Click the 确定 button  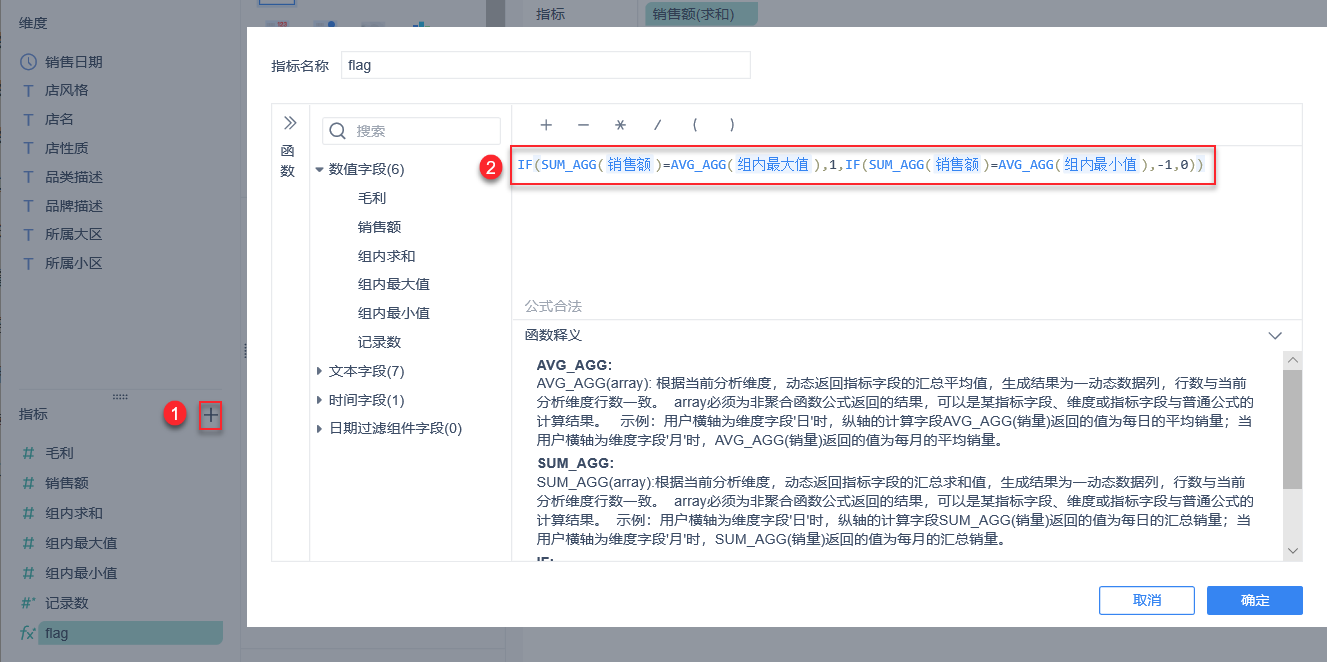(x=1254, y=600)
